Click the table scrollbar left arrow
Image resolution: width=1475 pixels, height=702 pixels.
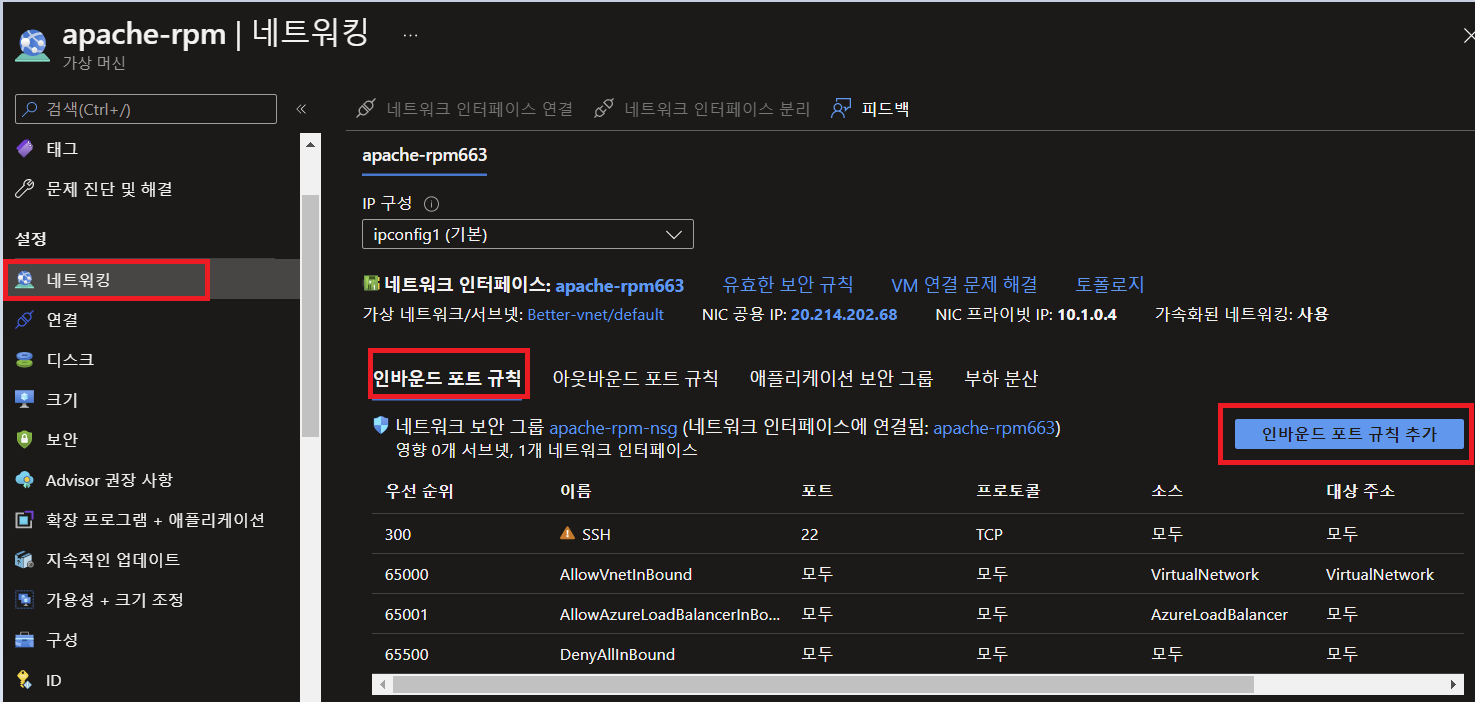[x=381, y=685]
